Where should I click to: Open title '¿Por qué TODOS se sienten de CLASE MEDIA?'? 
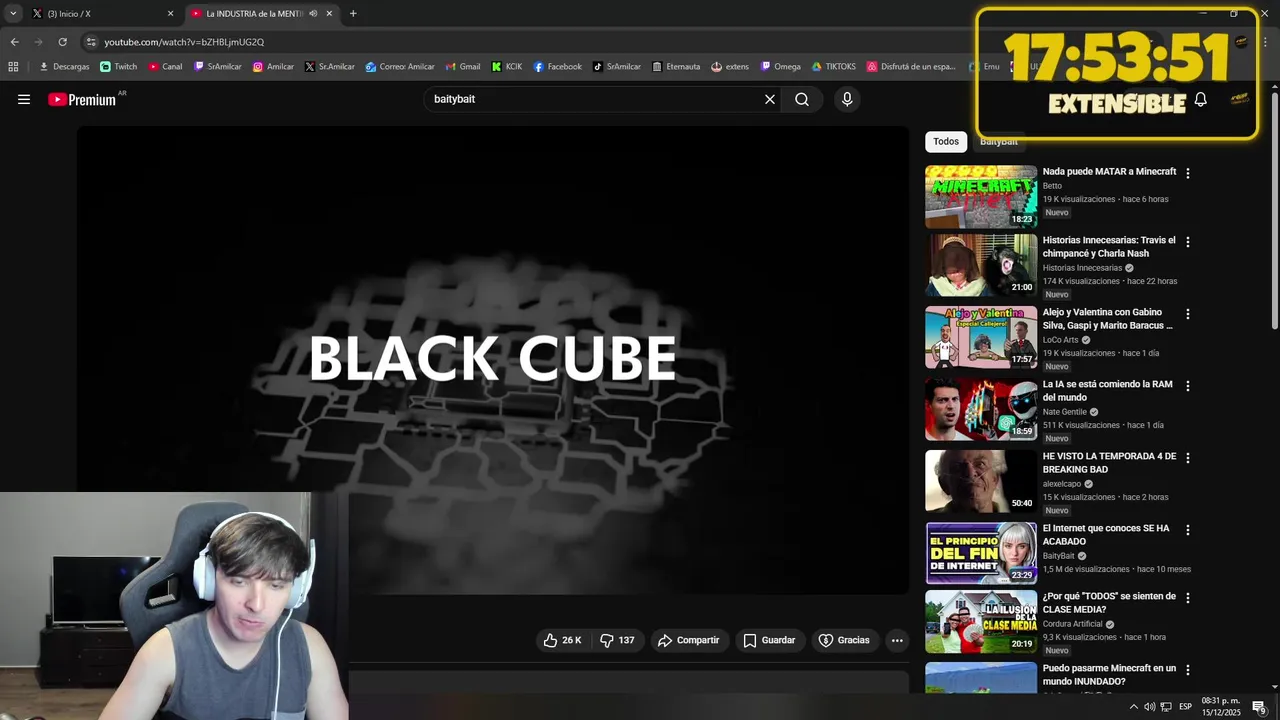(1109, 603)
